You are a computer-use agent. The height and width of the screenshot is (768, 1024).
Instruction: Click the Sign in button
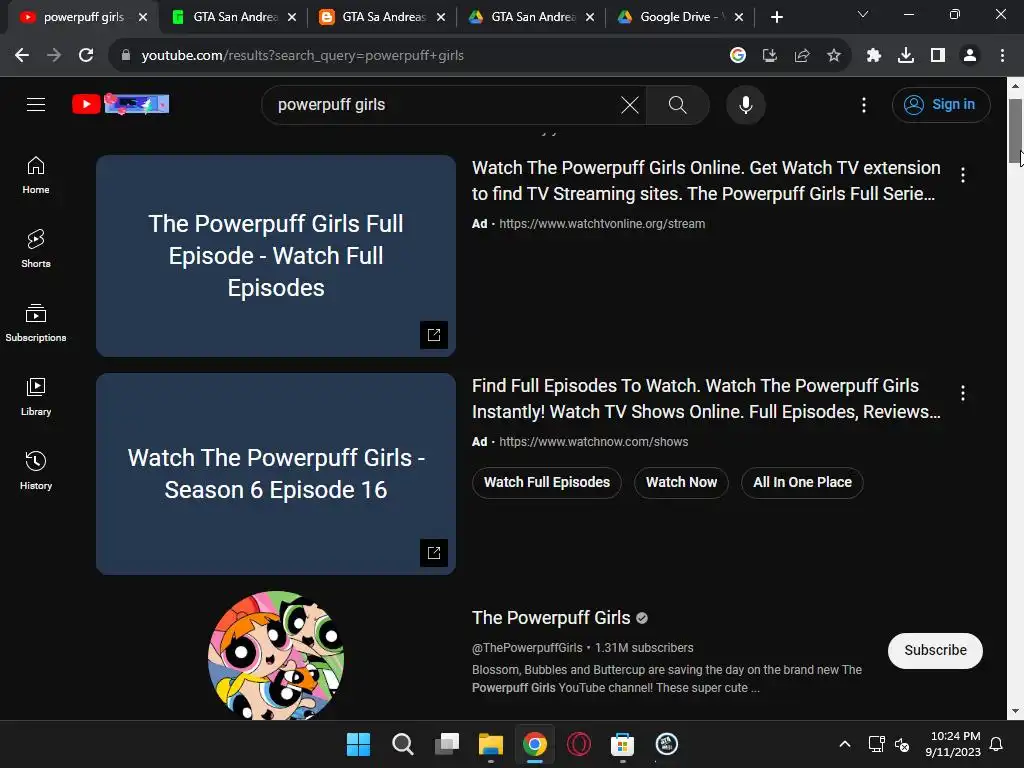point(941,104)
